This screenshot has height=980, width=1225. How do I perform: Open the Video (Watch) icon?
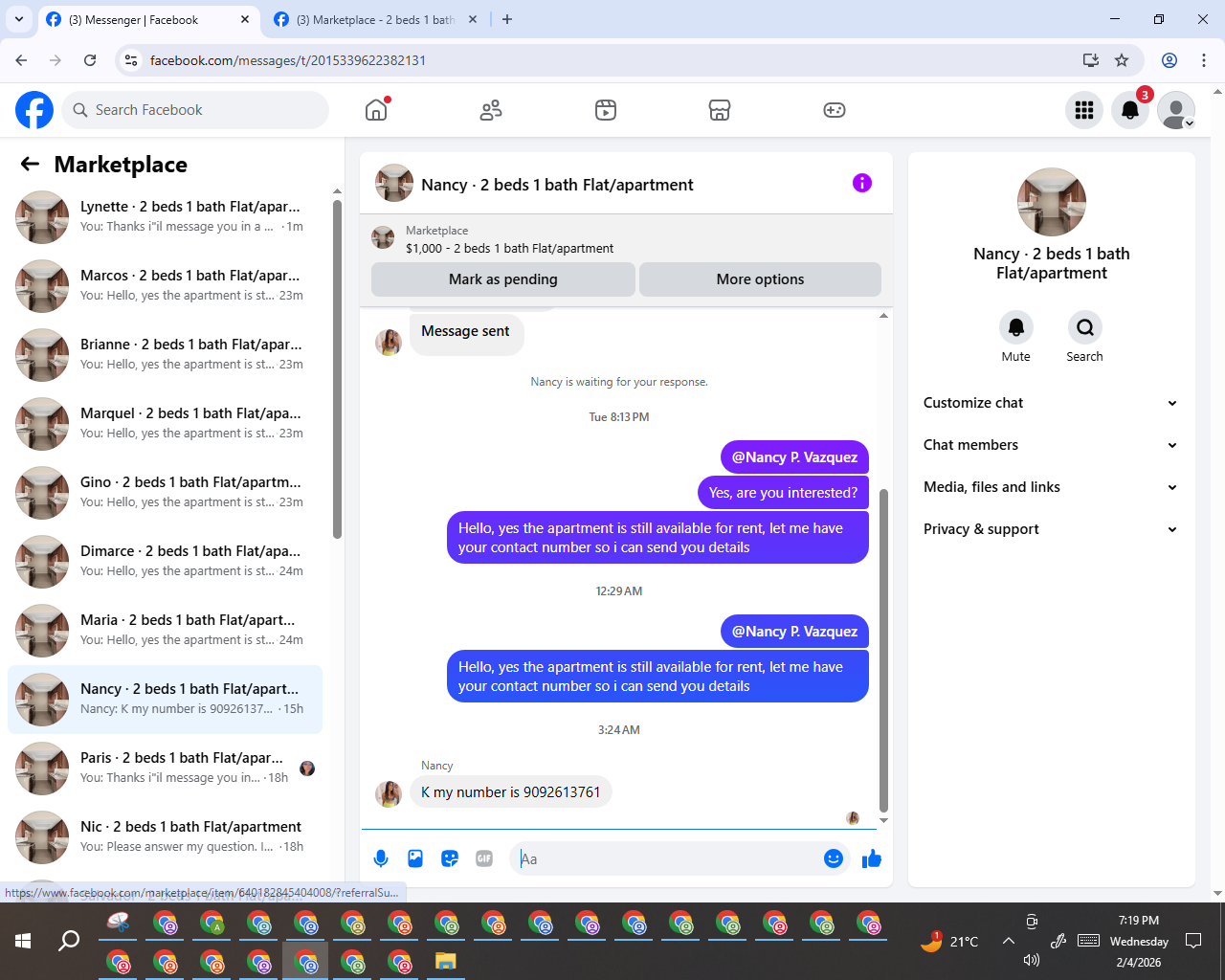point(606,110)
